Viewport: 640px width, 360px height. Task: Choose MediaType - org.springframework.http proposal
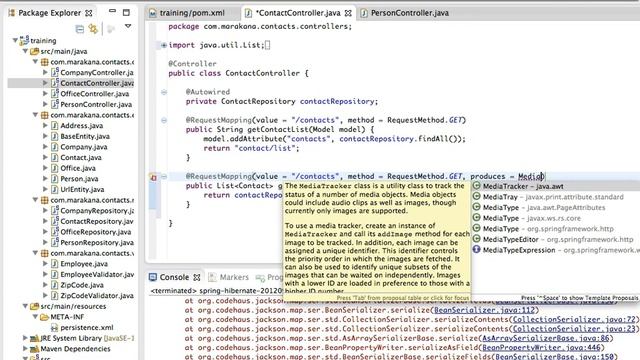click(556, 229)
